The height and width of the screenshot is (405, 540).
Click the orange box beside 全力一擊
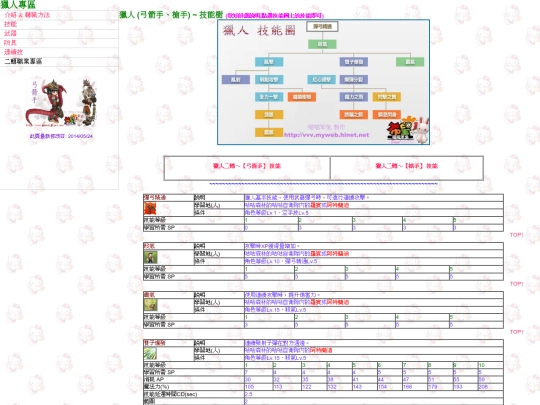coord(302,97)
